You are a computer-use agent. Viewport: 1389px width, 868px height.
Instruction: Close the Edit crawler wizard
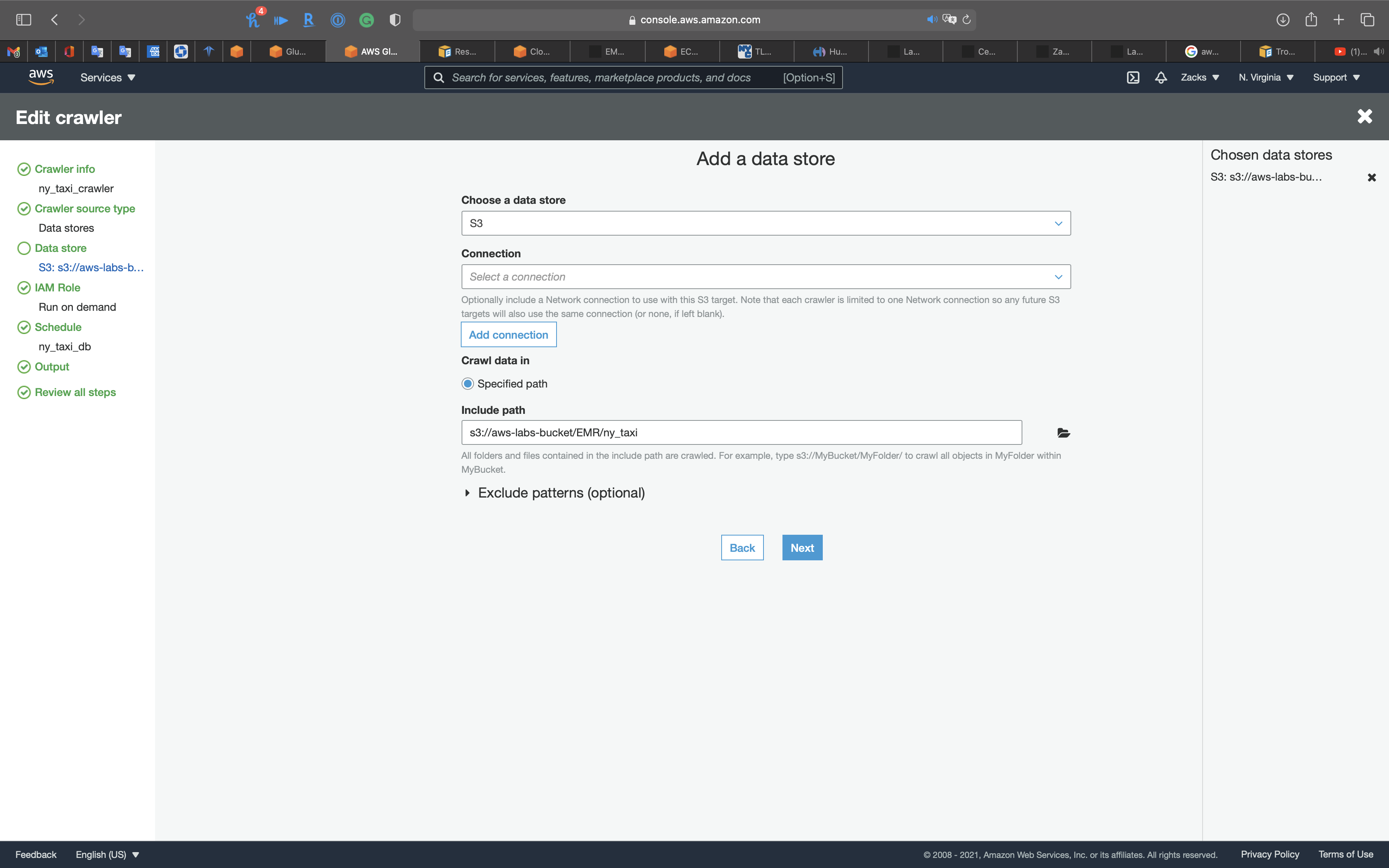click(x=1364, y=117)
